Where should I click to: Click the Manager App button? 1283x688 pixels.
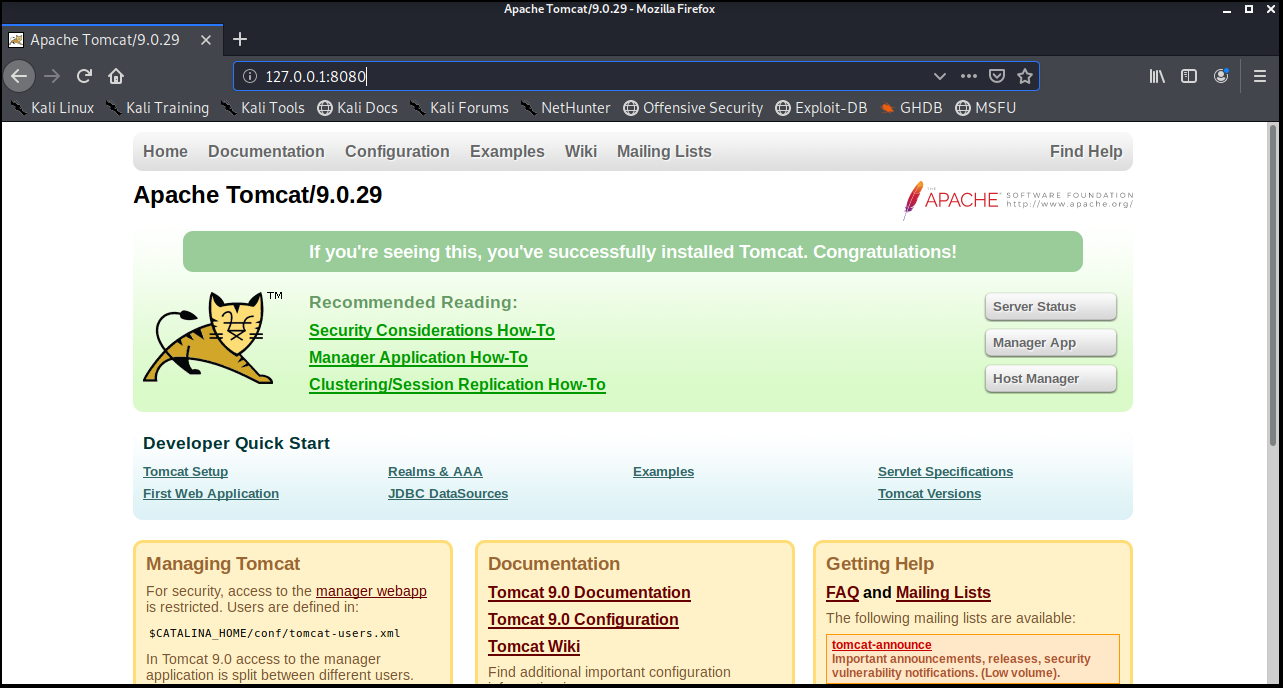point(1051,343)
